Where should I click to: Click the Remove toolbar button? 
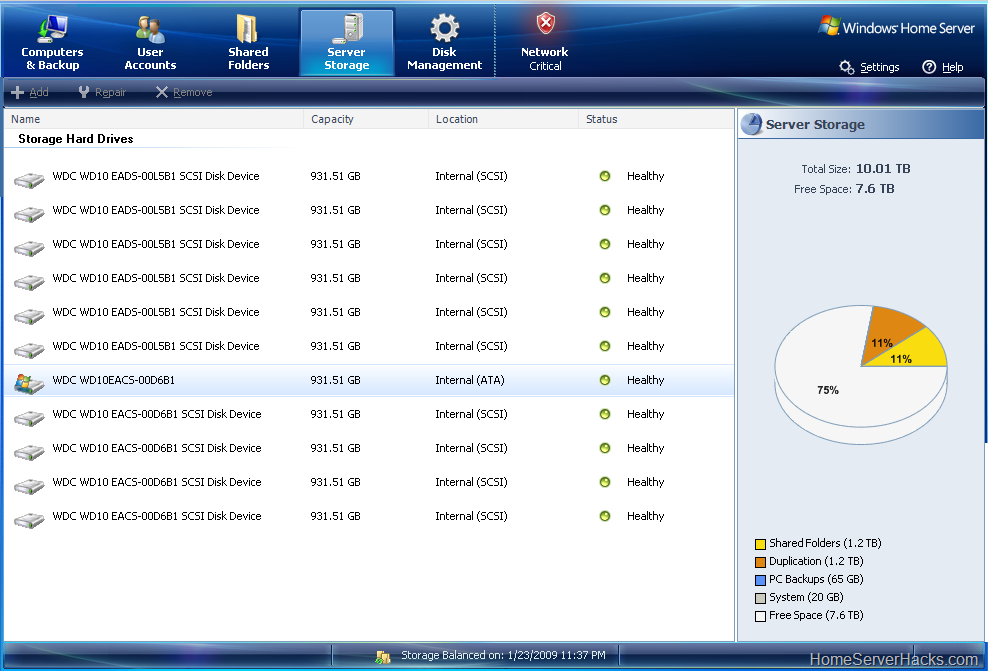(x=183, y=93)
